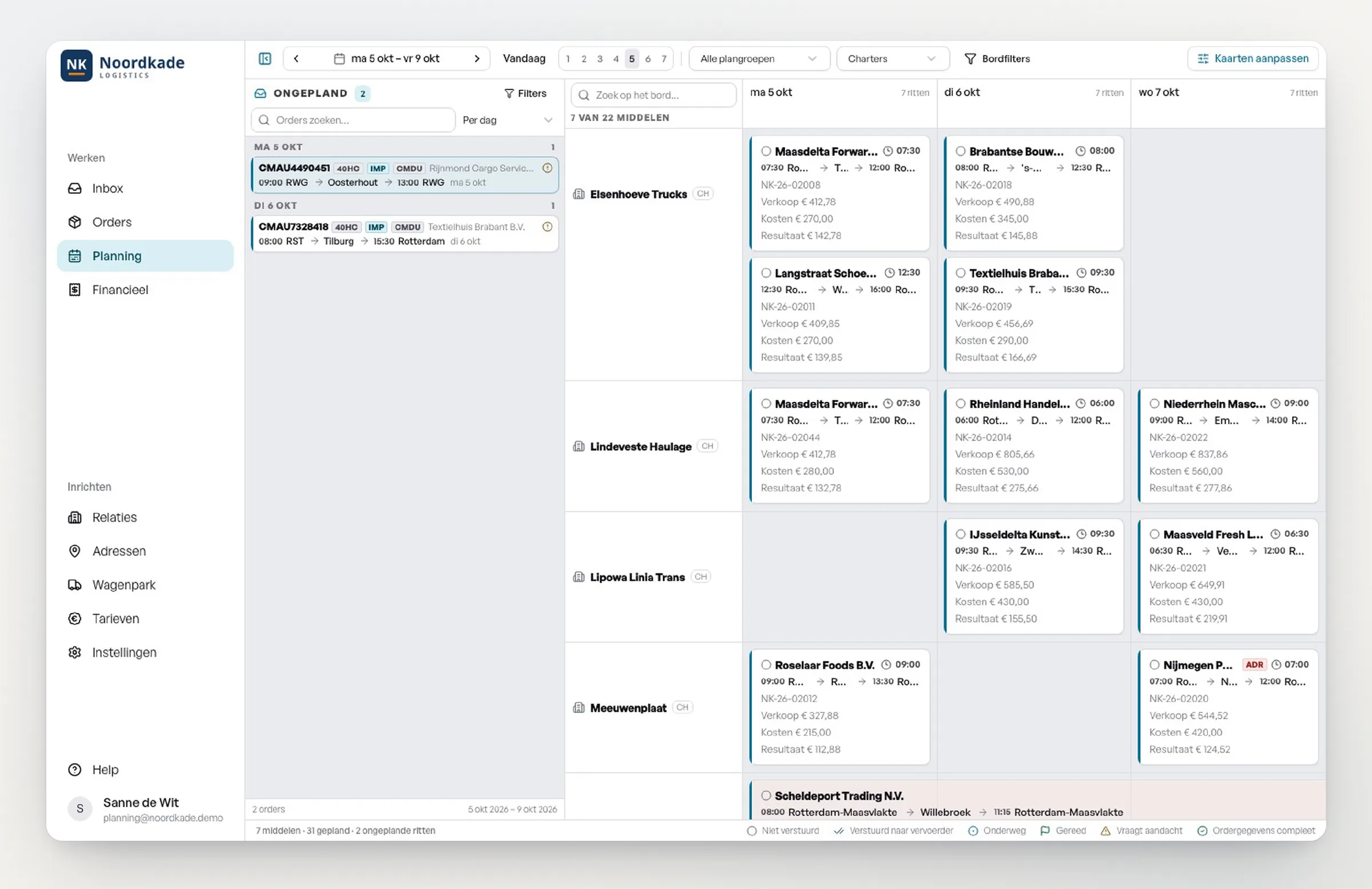Open the Sanne de Wit user profile
The width and height of the screenshot is (1372, 889).
[145, 809]
